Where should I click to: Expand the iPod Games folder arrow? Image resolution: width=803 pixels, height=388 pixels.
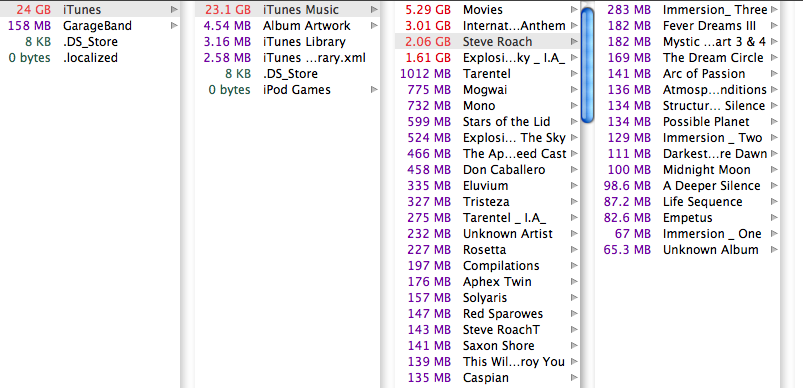[375, 90]
